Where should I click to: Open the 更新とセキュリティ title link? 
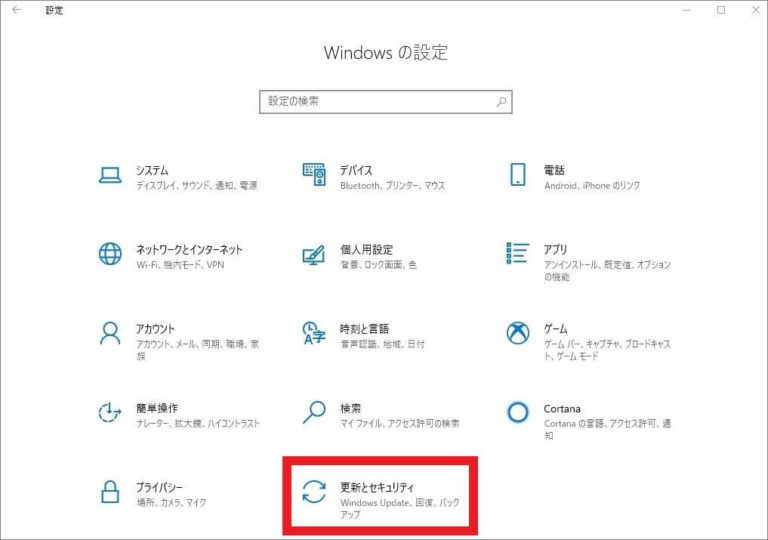[x=377, y=486]
